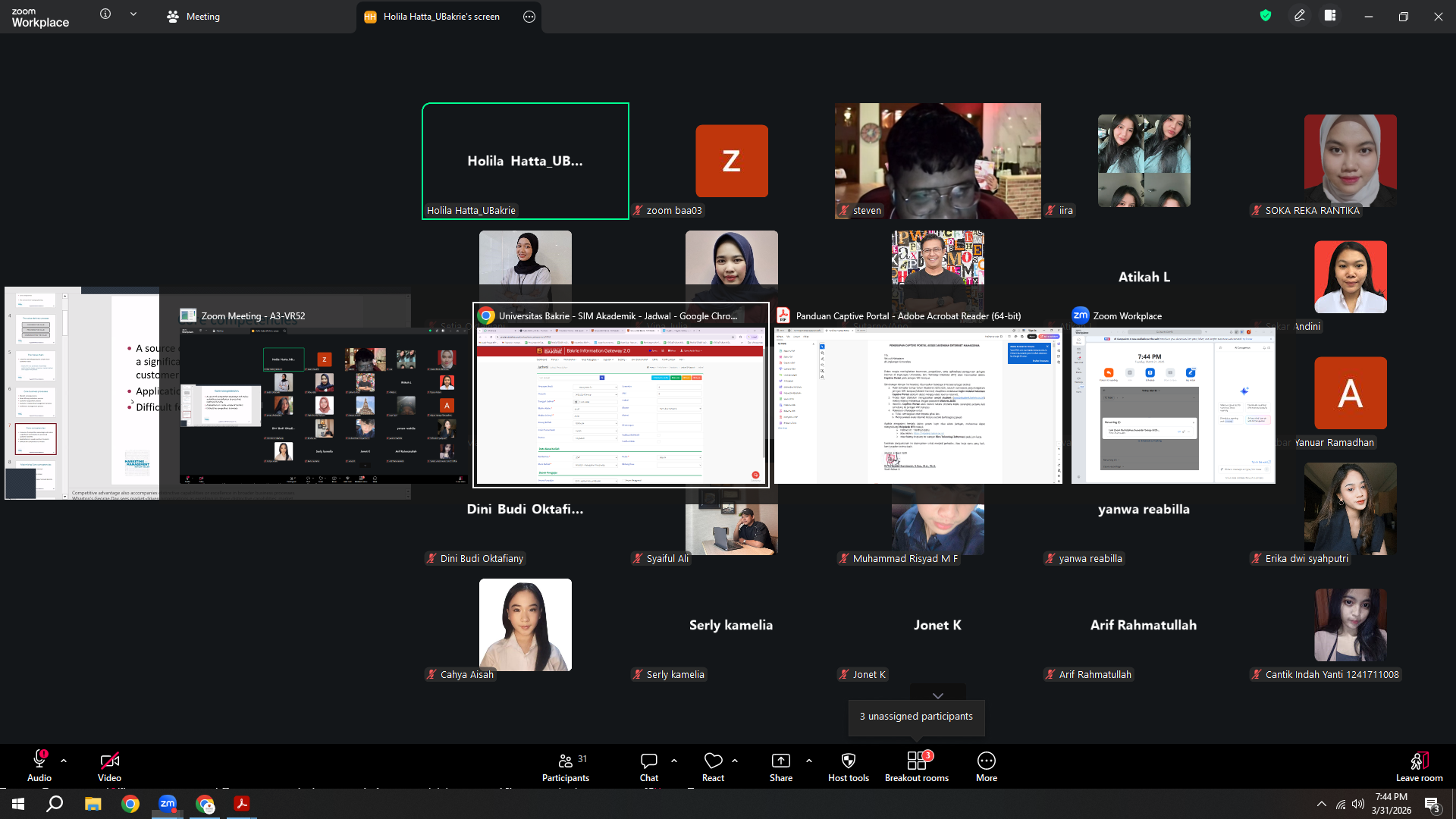Click the "Arif Rahmatullah" name label
This screenshot has height=819, width=1456.
click(1095, 675)
